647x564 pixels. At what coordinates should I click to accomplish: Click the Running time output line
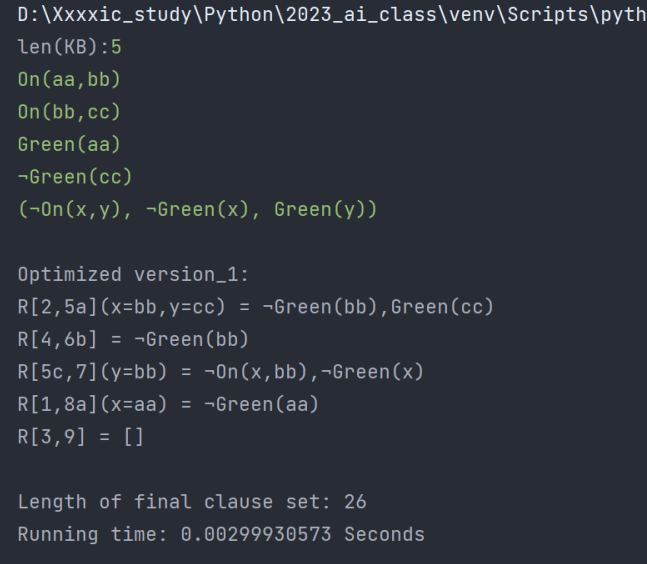coord(221,534)
